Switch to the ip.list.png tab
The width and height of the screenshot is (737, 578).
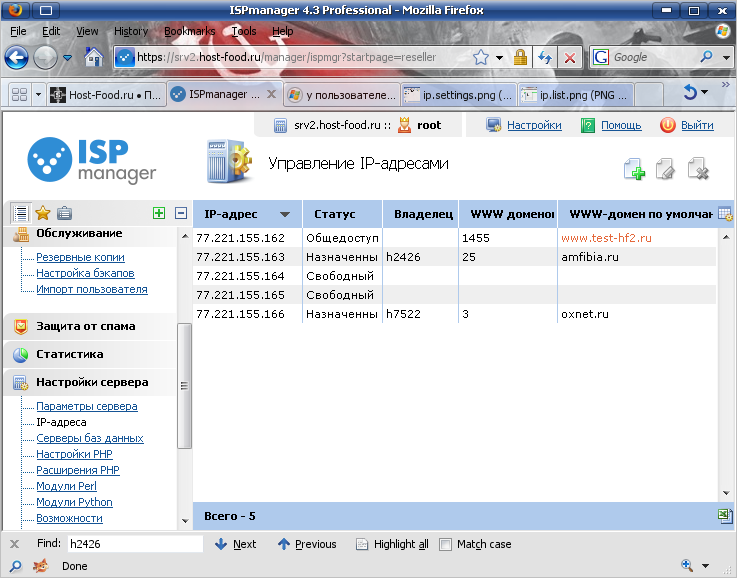pyautogui.click(x=575, y=94)
